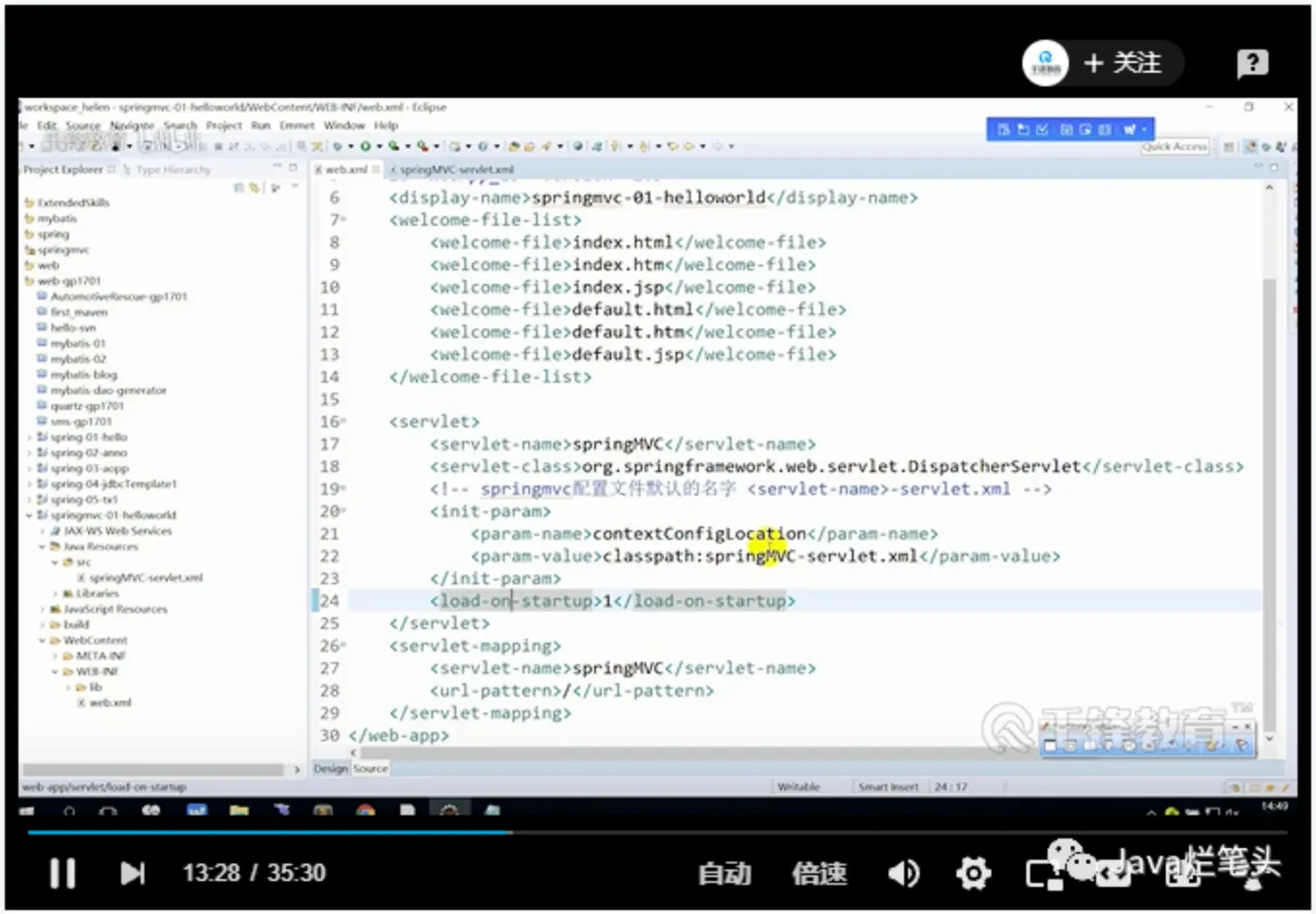1316x914 pixels.
Task: Select the springmvc working set
Action: [x=56, y=249]
